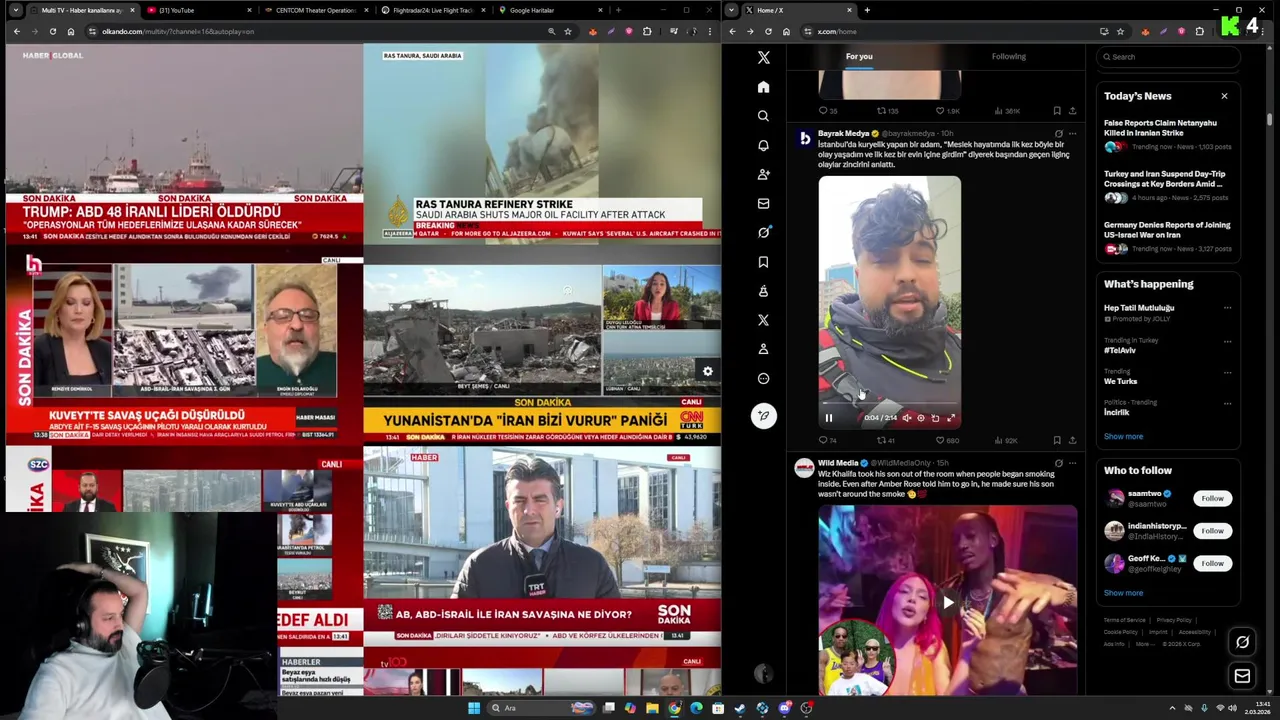This screenshot has height=720, width=1280.
Task: Open Bookmarks in X sidebar
Action: (763, 262)
